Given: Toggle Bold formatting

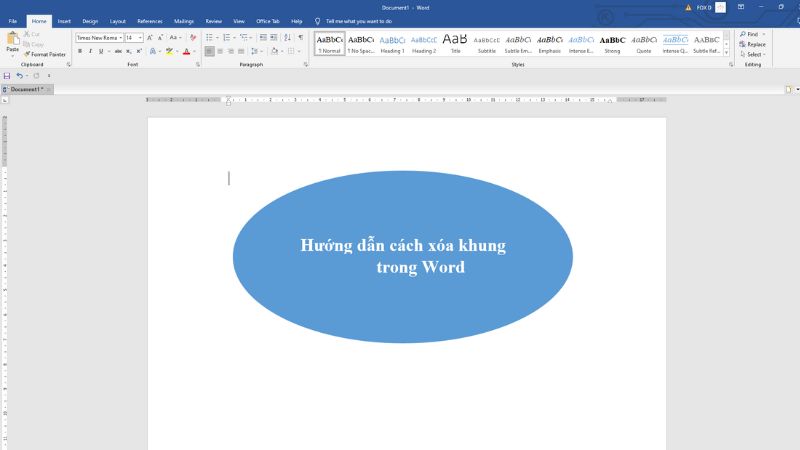Looking at the screenshot, I should 80,51.
